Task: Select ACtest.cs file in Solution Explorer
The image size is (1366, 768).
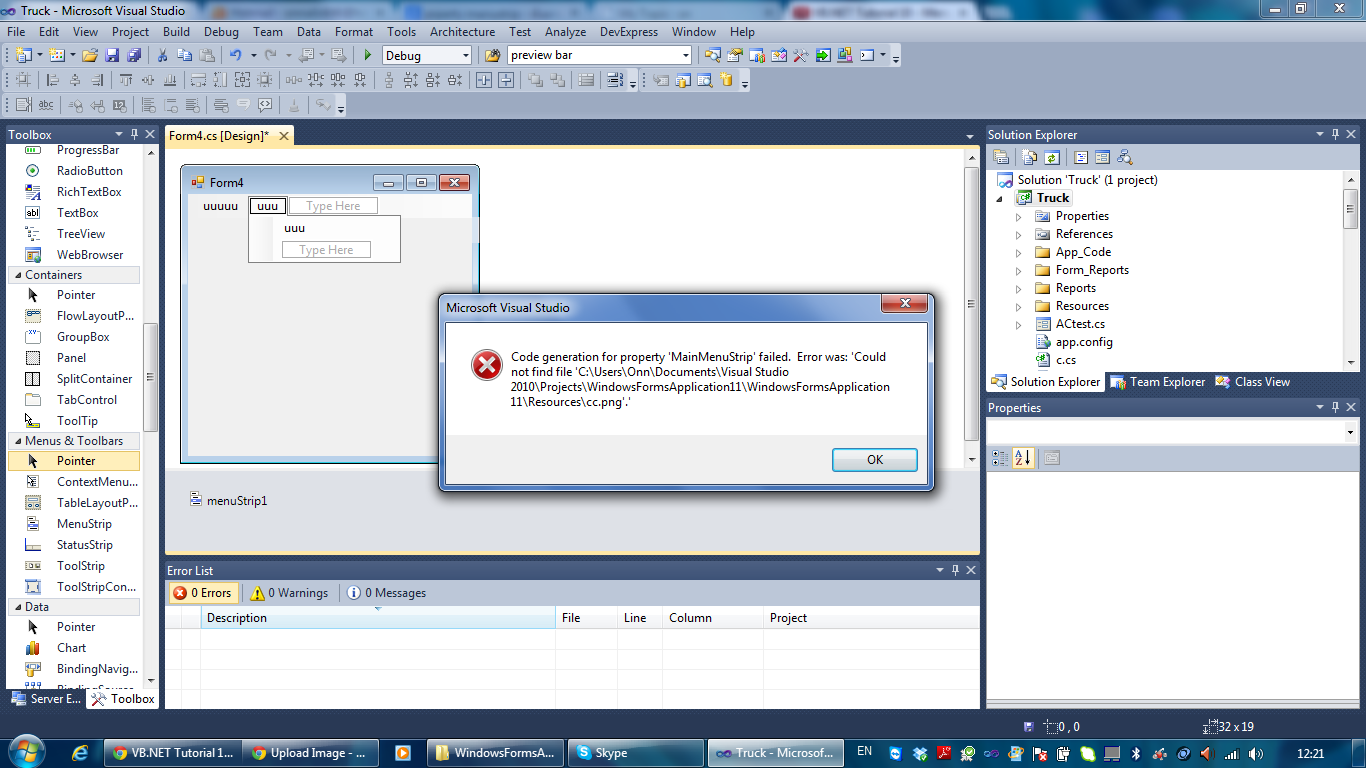Action: [x=1080, y=324]
